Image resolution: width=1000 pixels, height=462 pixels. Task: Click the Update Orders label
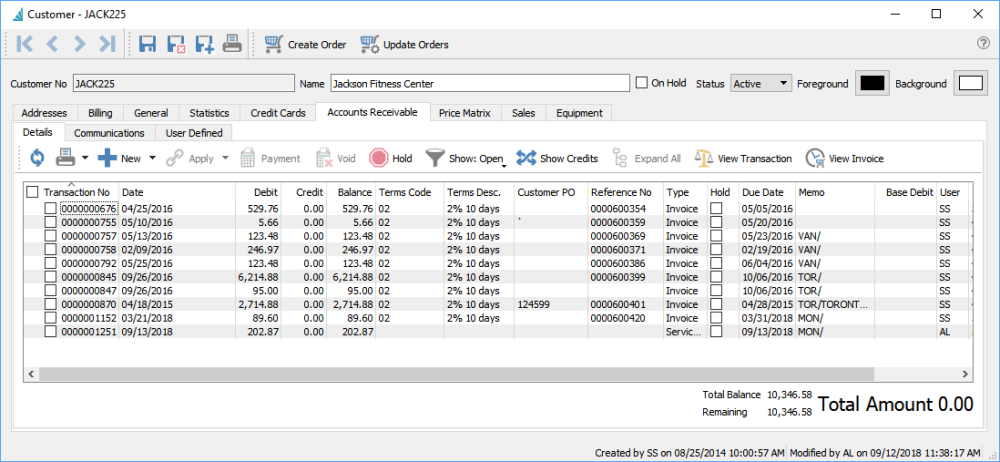(416, 45)
